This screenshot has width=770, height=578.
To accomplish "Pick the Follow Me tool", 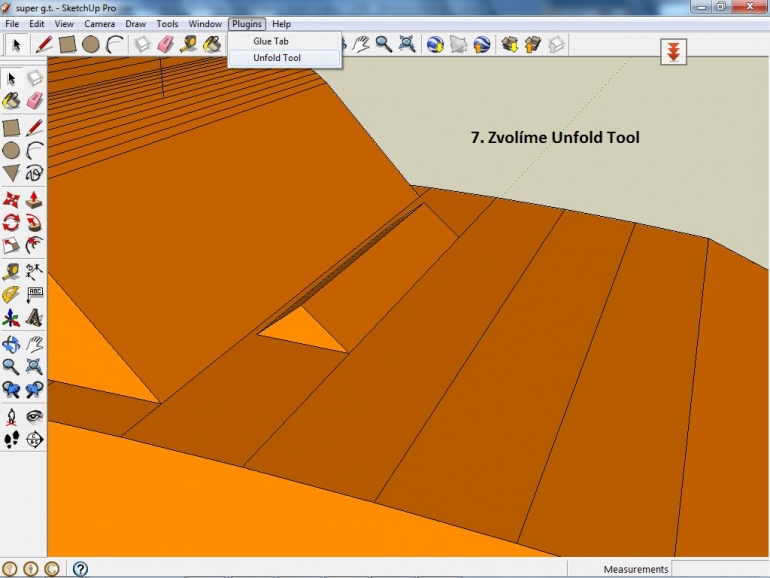I will pos(34,223).
